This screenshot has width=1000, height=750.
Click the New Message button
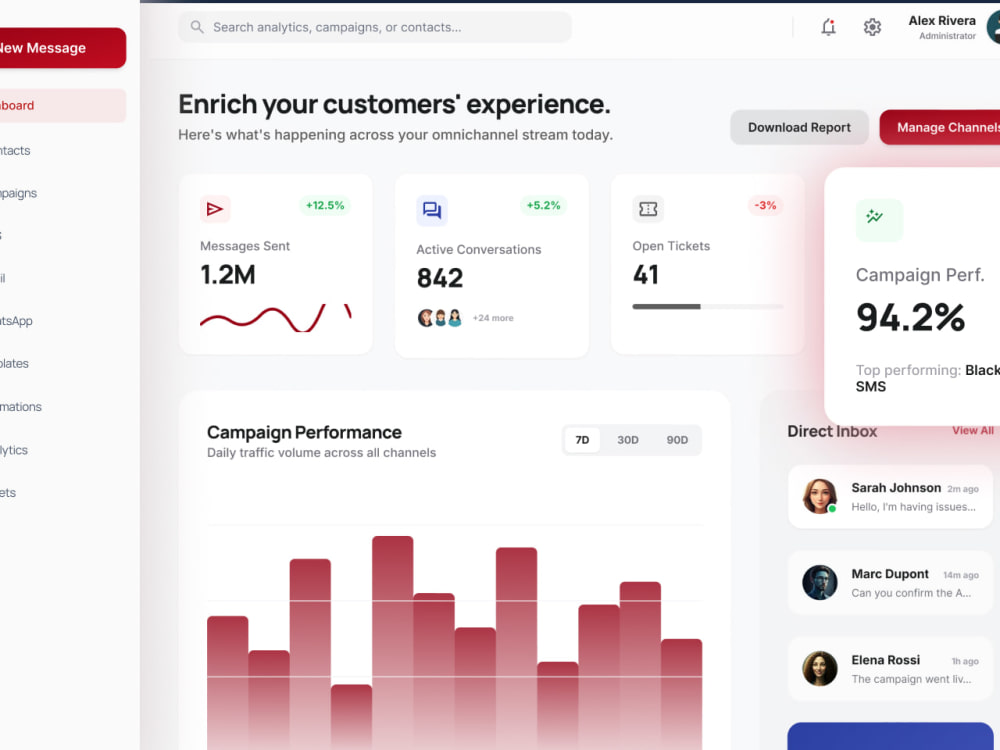click(x=62, y=48)
